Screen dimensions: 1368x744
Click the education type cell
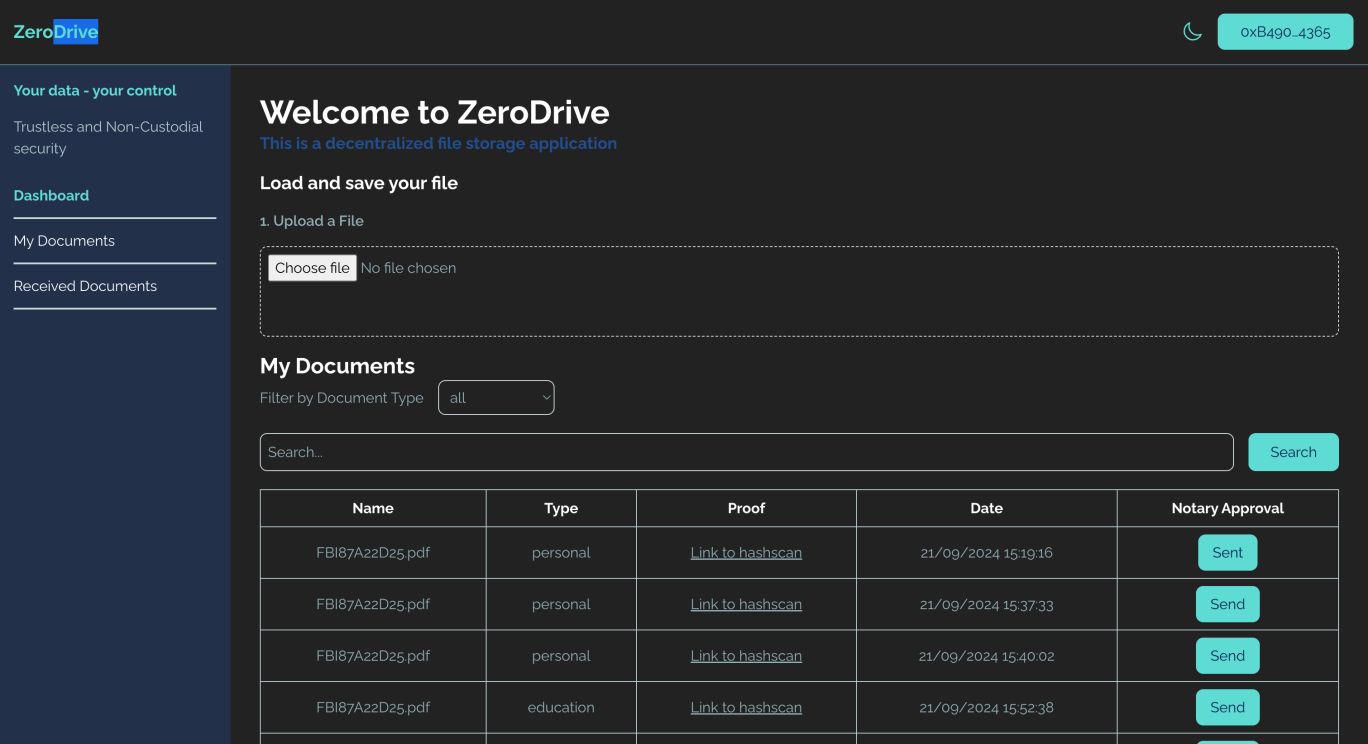[561, 707]
